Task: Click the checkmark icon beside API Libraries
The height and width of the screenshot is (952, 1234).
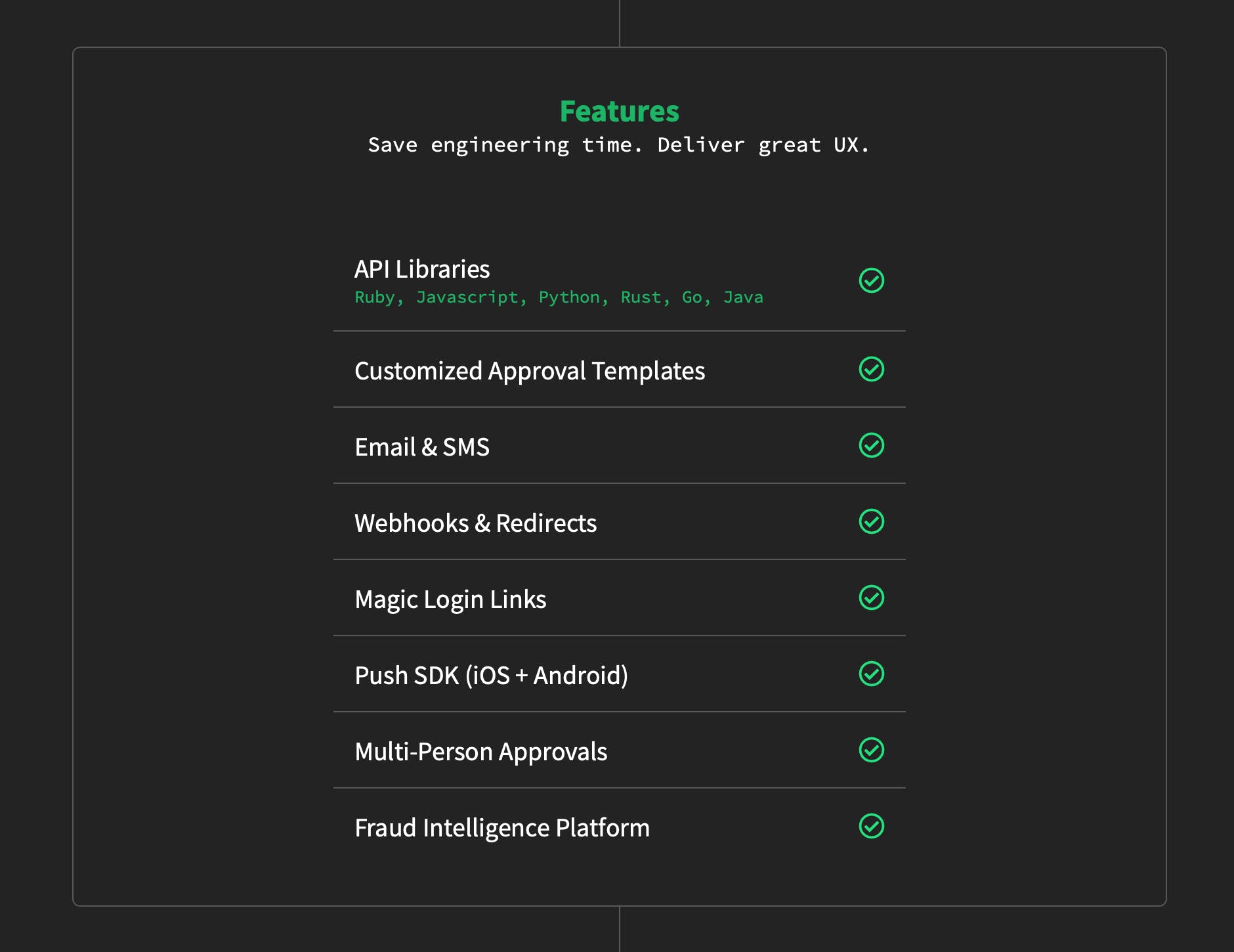Action: click(x=871, y=280)
